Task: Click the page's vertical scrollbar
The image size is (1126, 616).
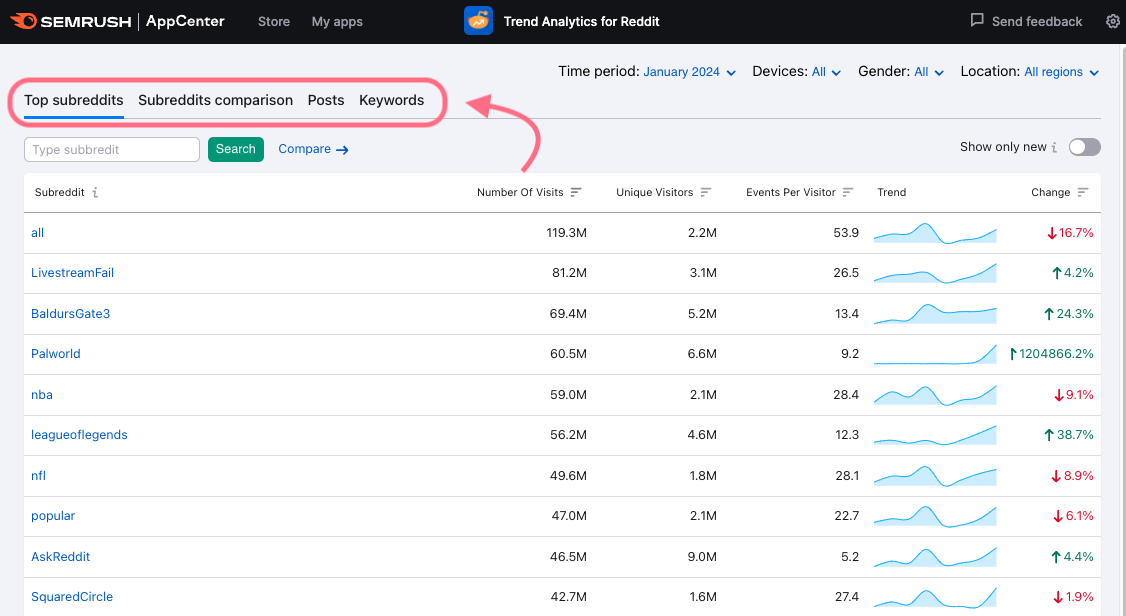Action: click(x=1122, y=330)
